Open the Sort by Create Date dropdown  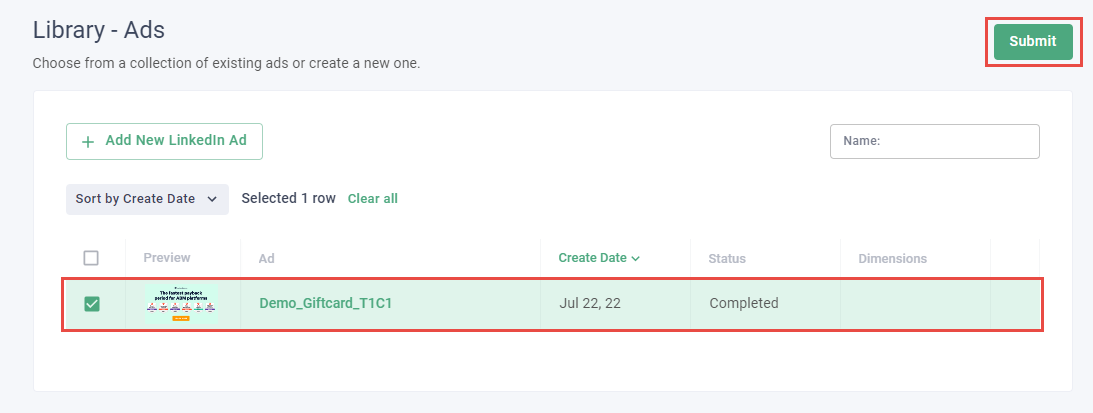click(146, 199)
